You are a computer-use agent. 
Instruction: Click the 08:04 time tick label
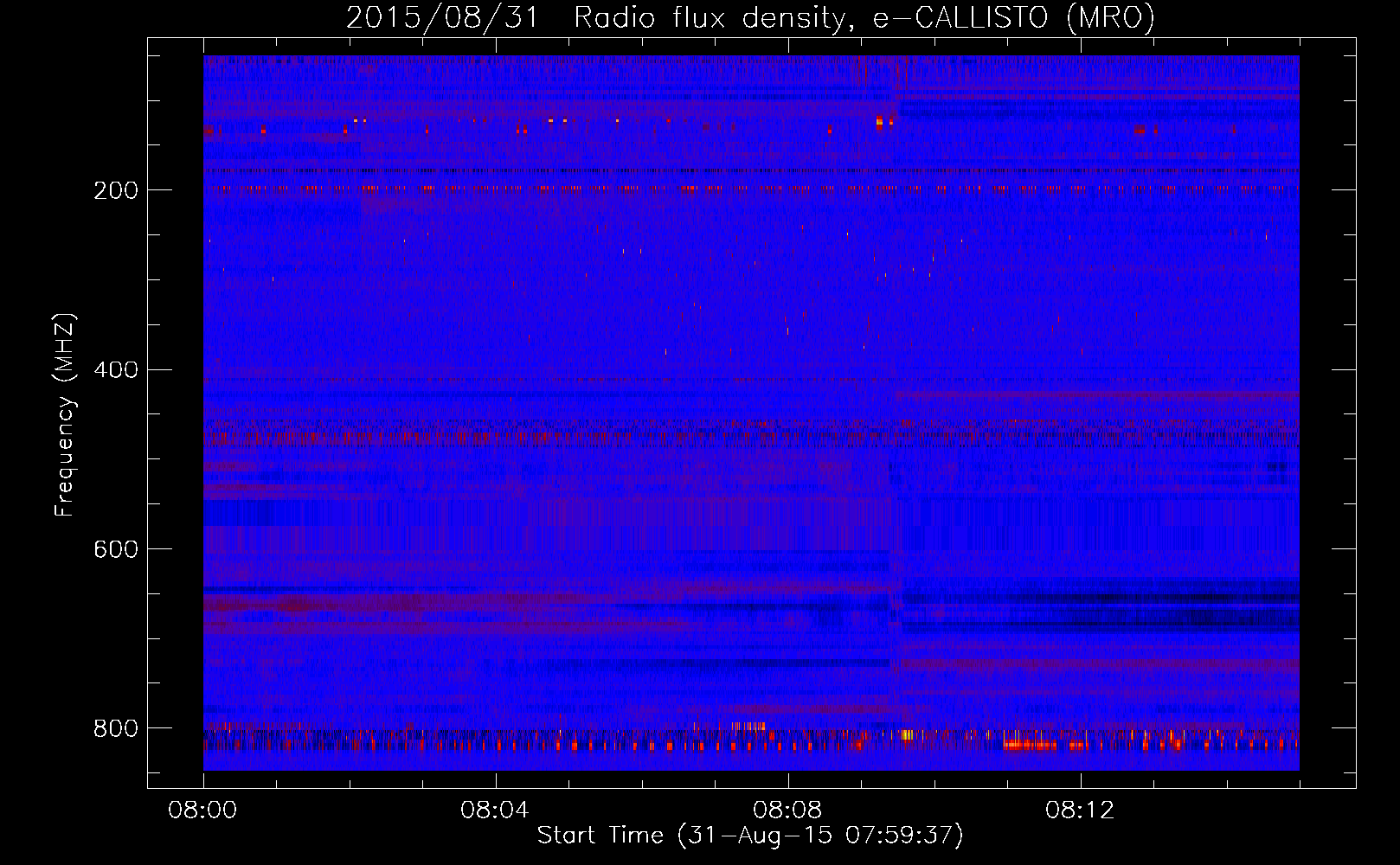[495, 811]
